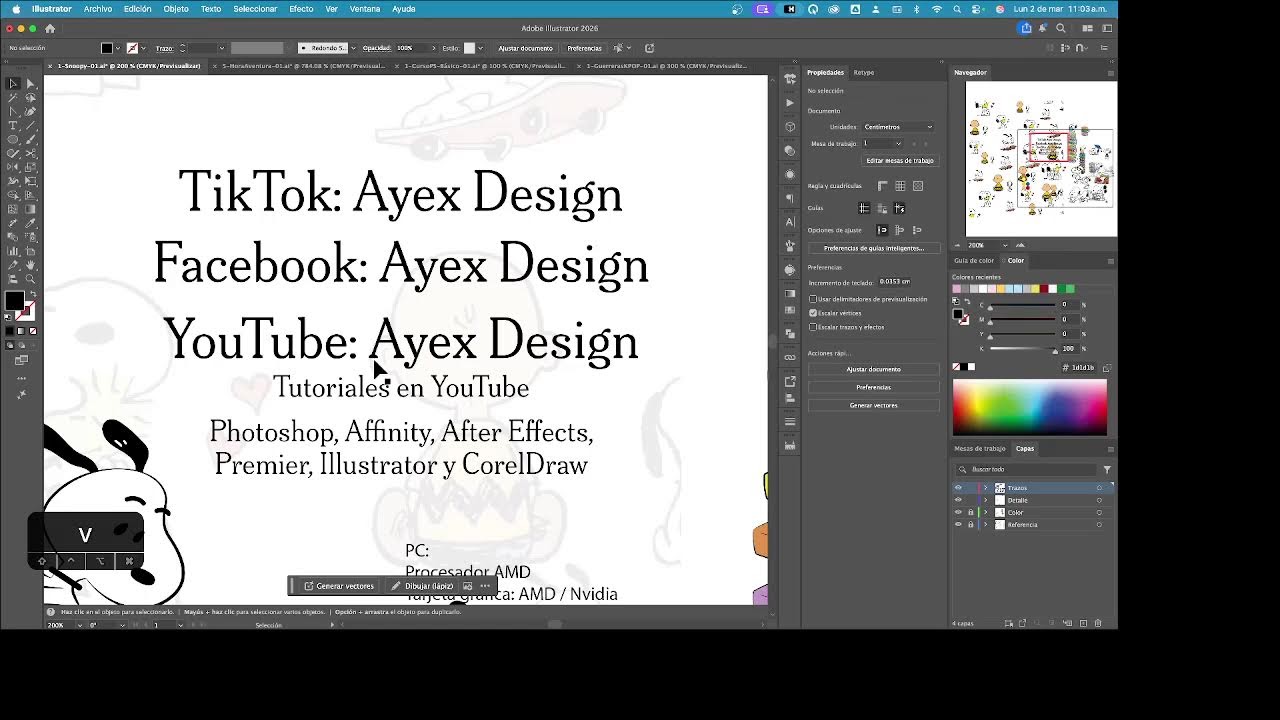Click the Navegador document thumbnail
The image size is (1280, 720).
pyautogui.click(x=1041, y=158)
